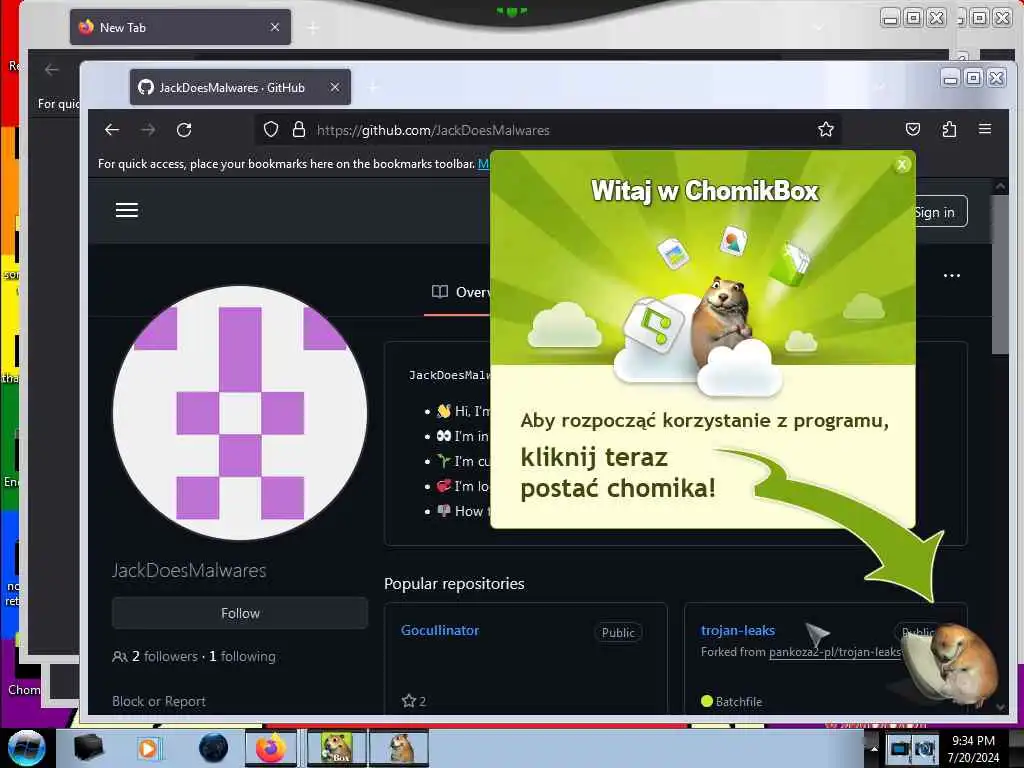Follow JackDoesMalwares
Viewport: 1024px width, 768px height.
(240, 613)
